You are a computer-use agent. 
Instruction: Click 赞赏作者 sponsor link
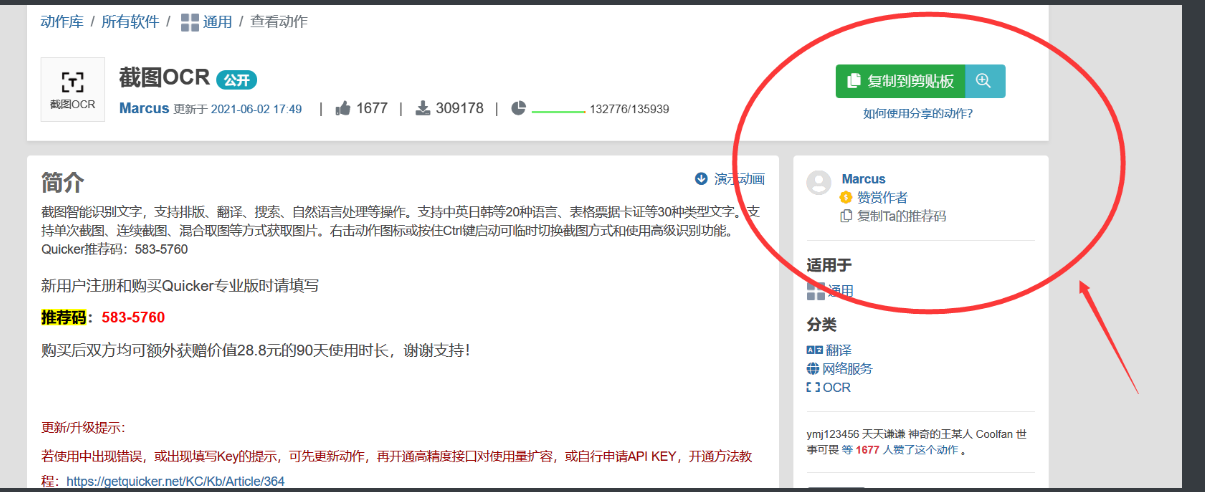(x=882, y=197)
